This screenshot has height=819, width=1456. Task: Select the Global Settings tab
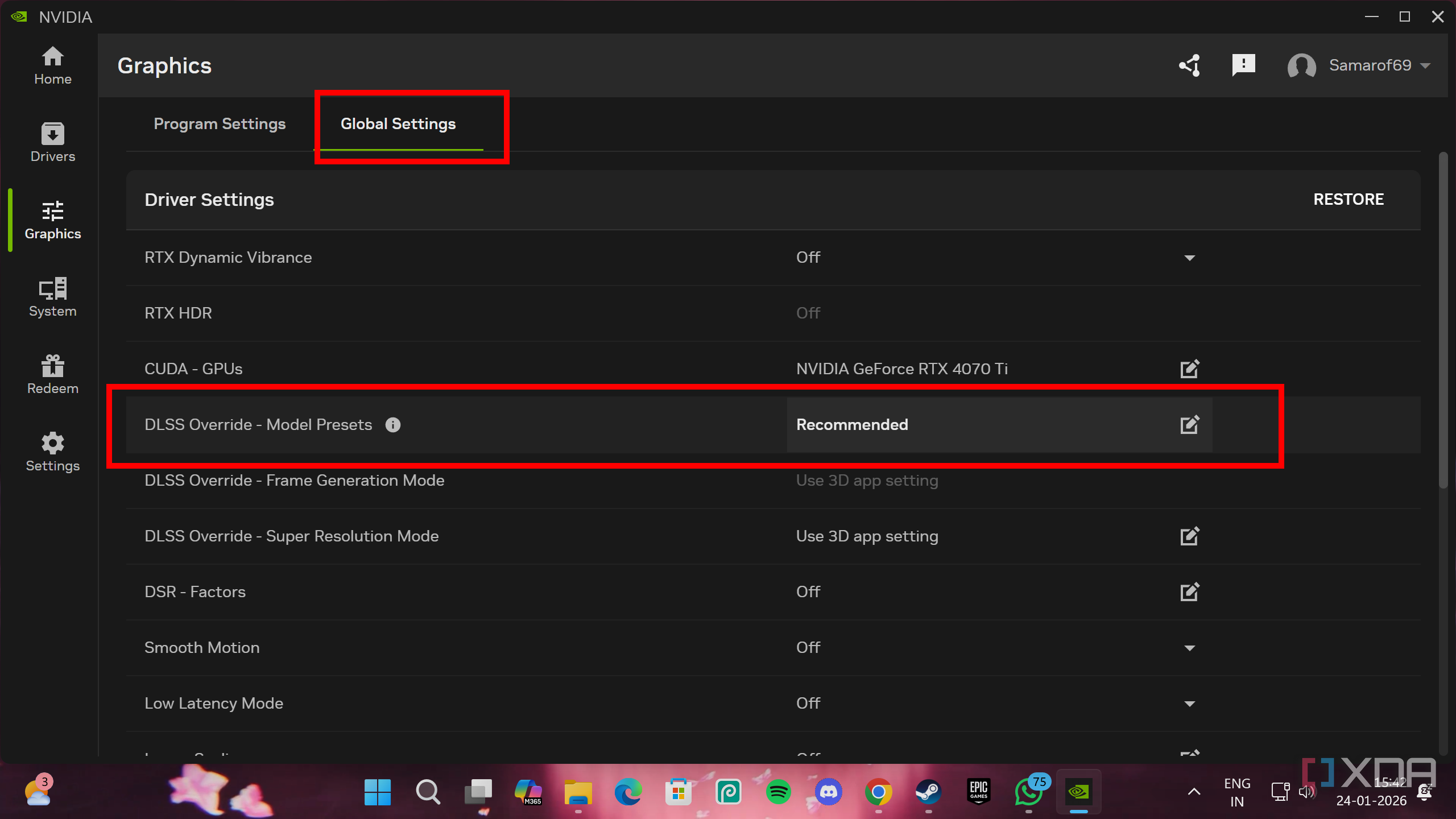coord(398,124)
